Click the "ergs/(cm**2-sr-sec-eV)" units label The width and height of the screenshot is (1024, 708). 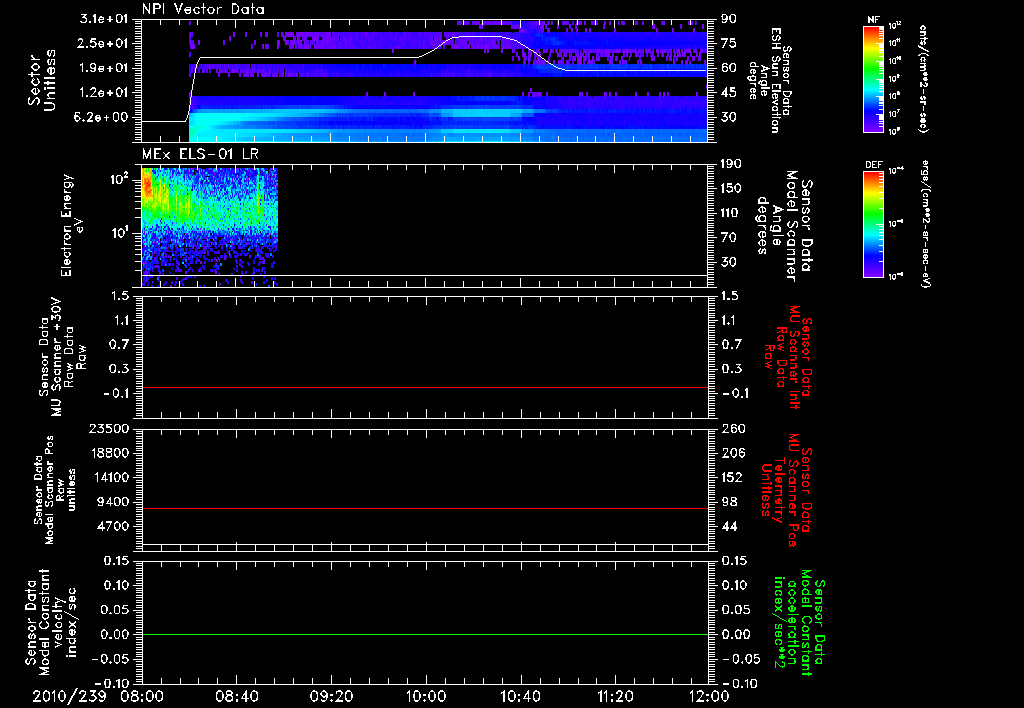(925, 223)
